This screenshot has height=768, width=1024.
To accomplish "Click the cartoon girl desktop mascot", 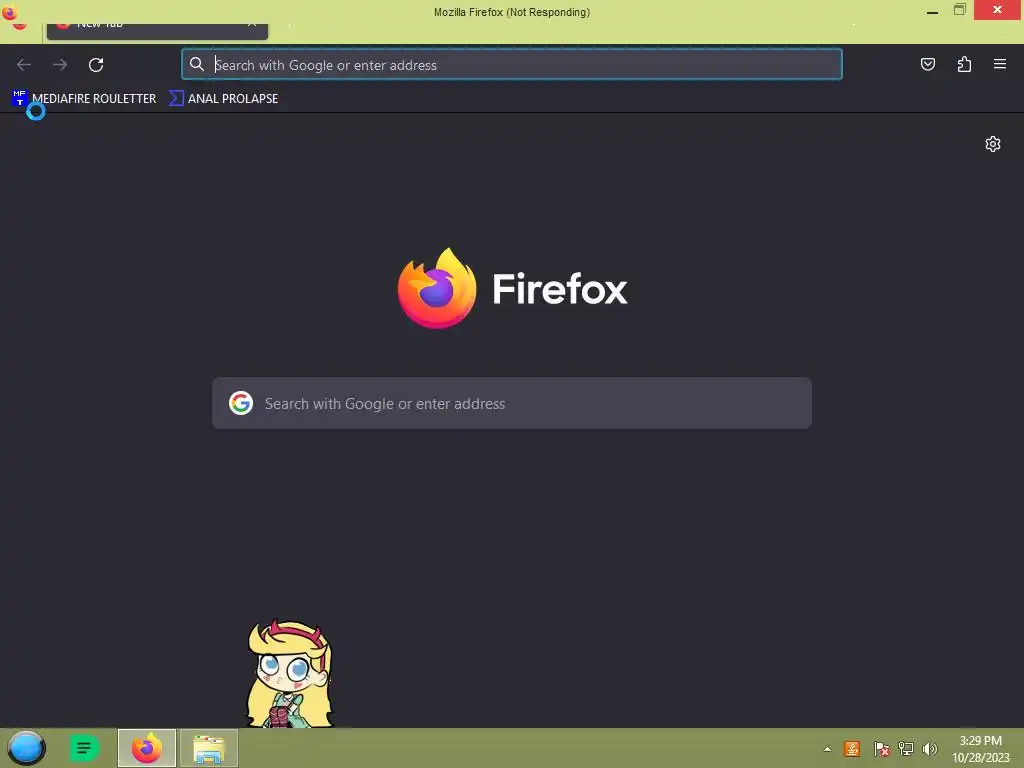I will tap(290, 673).
